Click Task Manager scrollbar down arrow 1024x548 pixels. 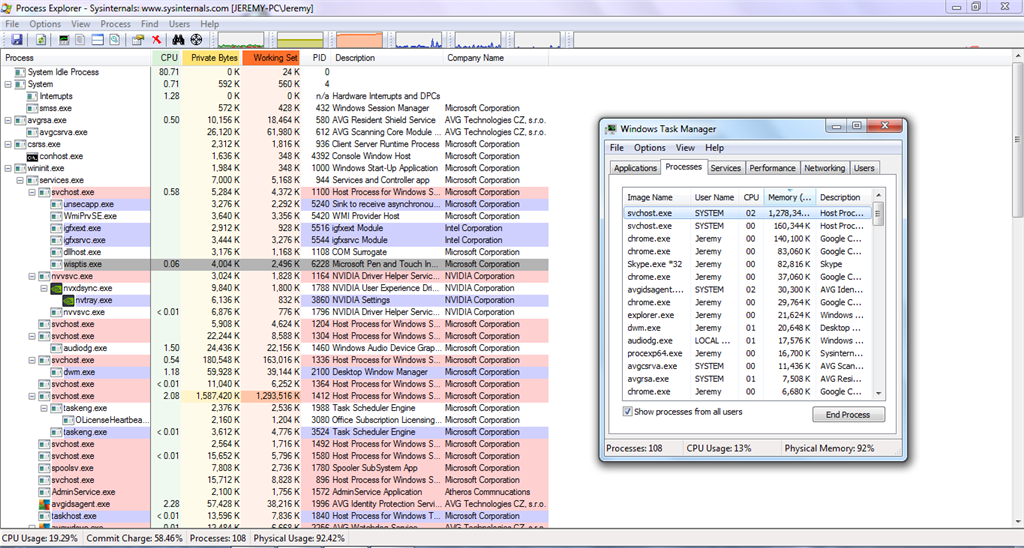tap(879, 393)
